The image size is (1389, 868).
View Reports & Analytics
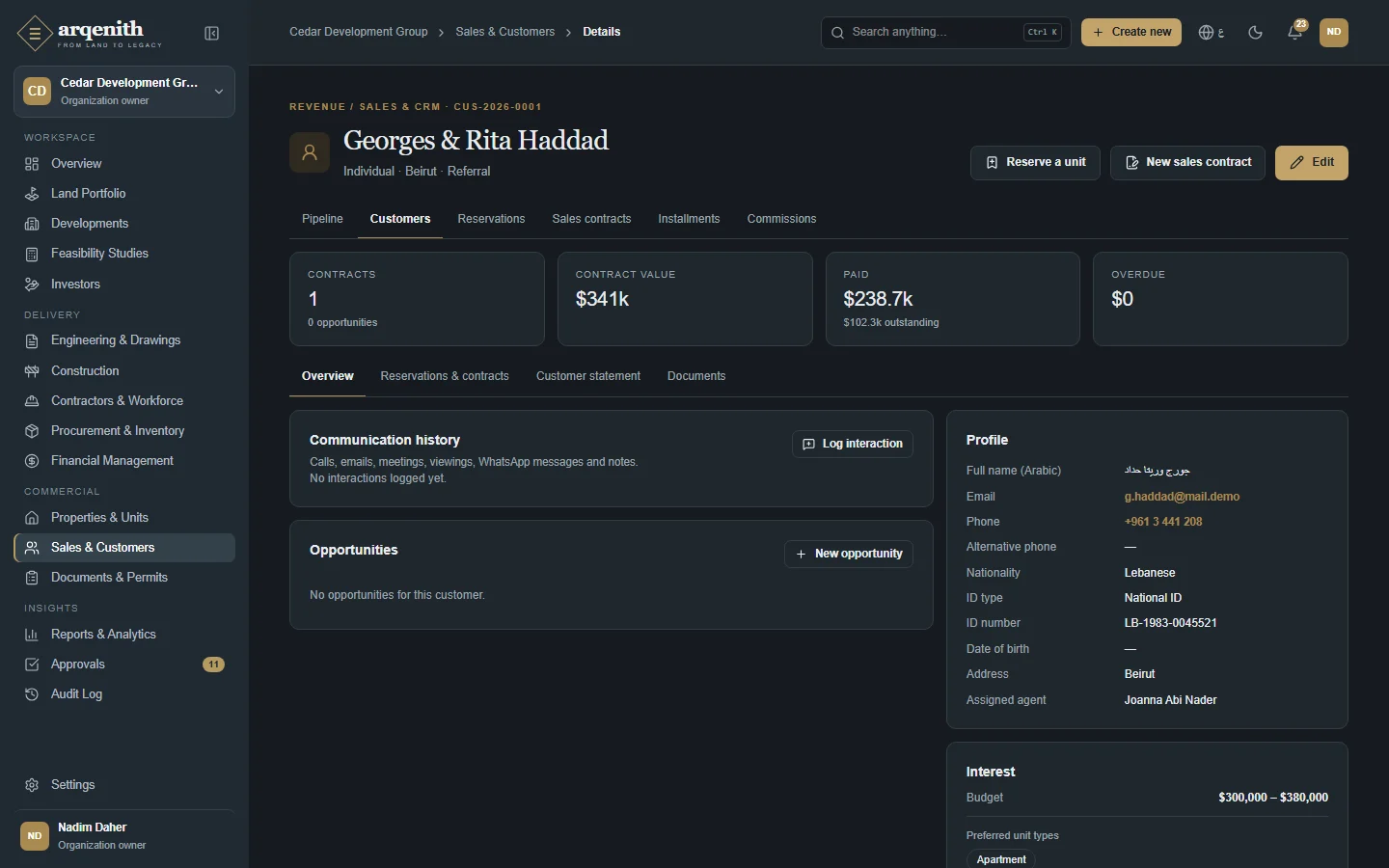(124, 635)
